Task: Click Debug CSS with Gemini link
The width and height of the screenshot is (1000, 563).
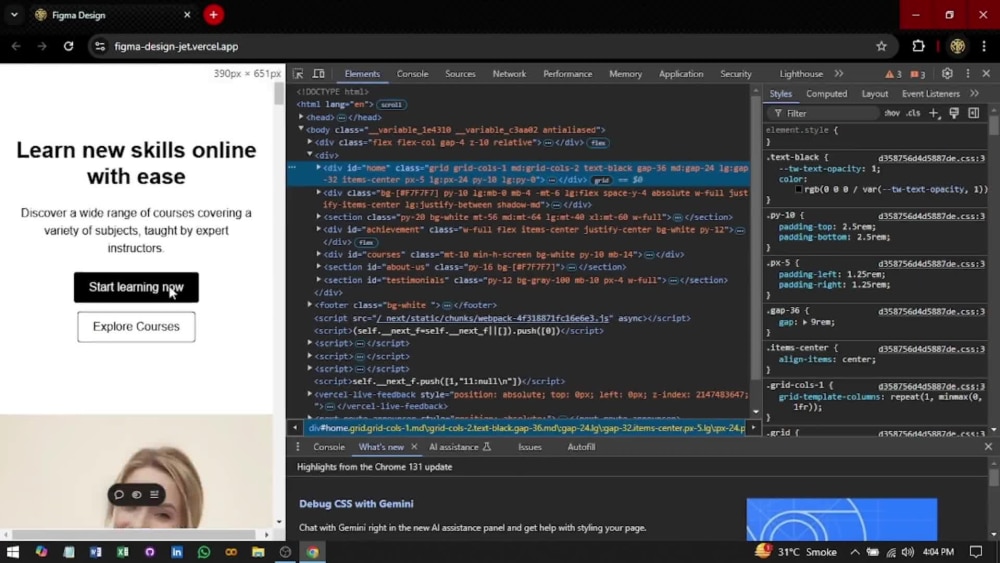Action: pyautogui.click(x=356, y=504)
